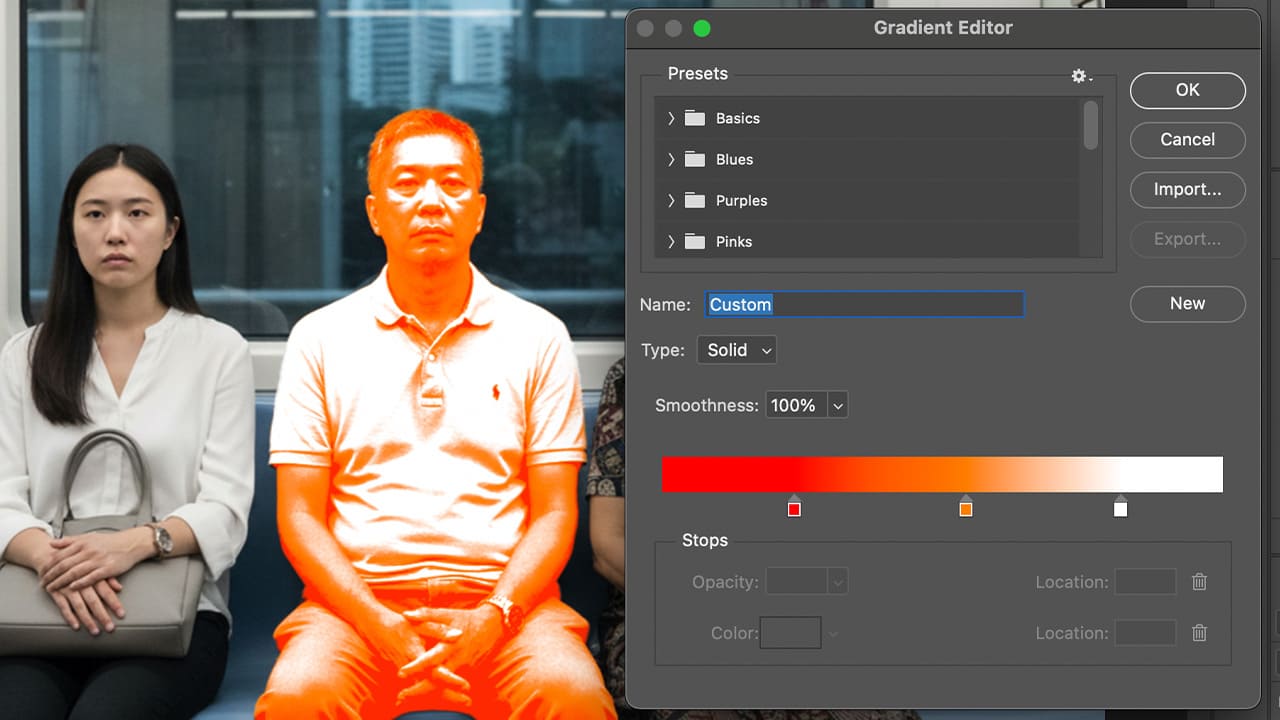Click the Blues folder icon
1280x720 pixels.
click(x=695, y=159)
